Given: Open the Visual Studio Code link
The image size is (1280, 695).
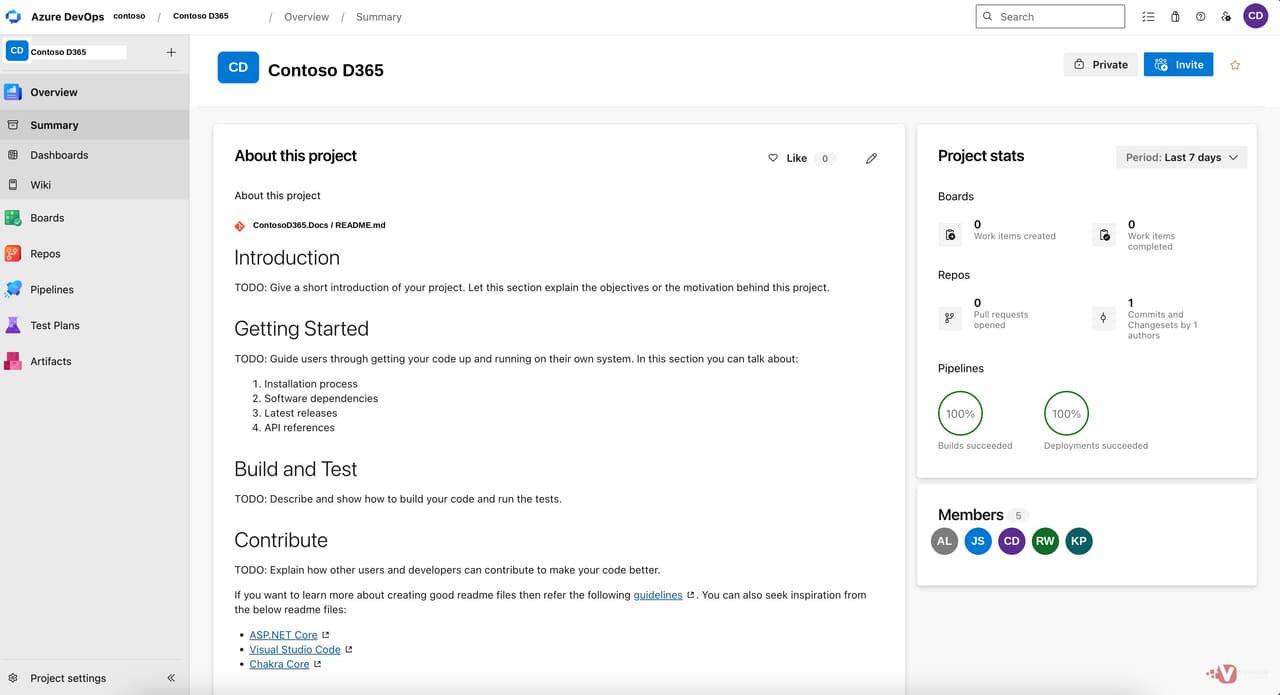Looking at the screenshot, I should point(295,650).
